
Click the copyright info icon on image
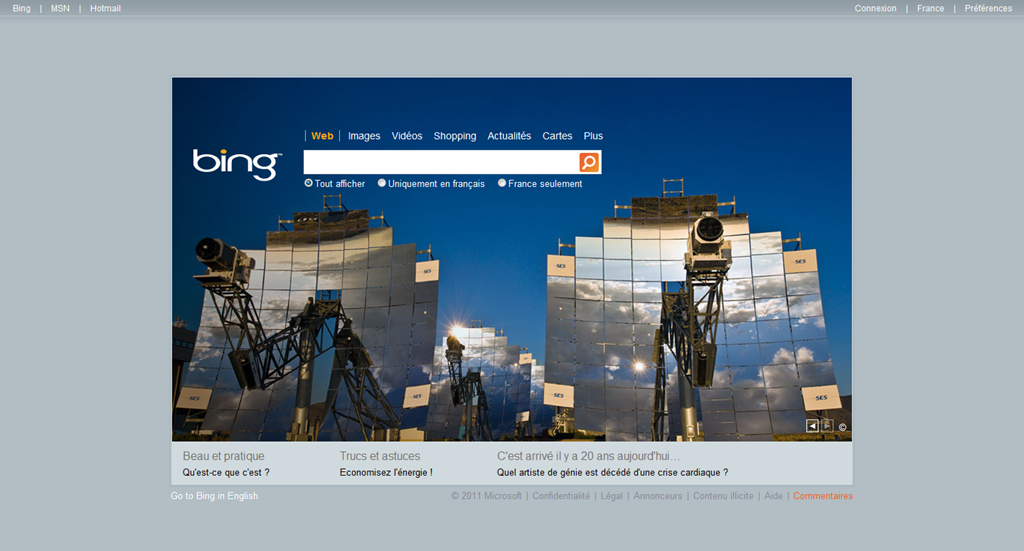842,427
